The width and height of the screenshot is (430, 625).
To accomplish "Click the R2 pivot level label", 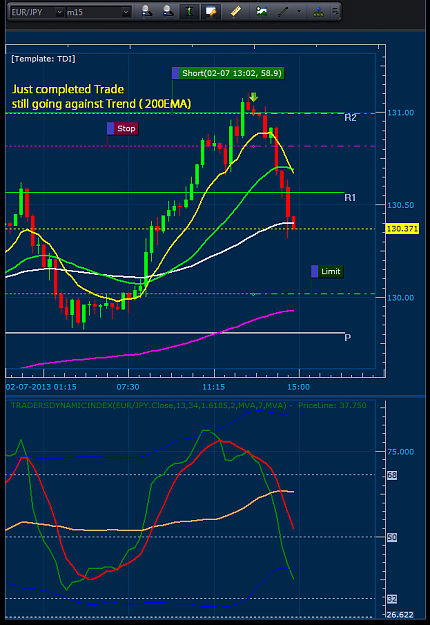I will pos(350,118).
